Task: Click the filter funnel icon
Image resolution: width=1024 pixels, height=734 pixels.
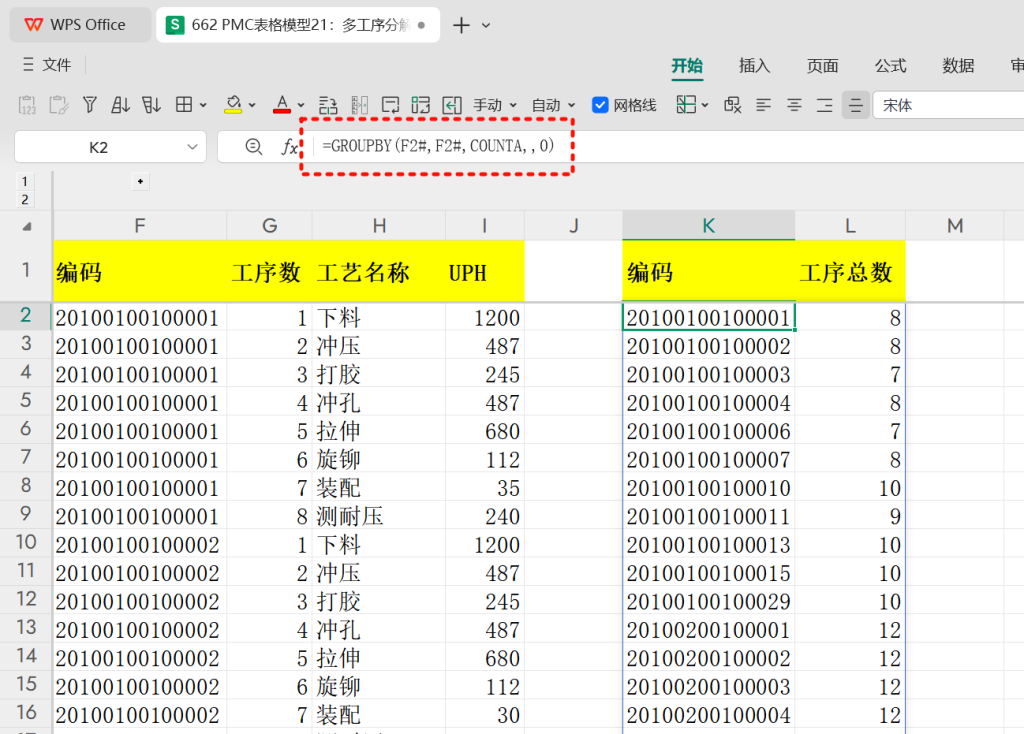Action: [x=90, y=105]
